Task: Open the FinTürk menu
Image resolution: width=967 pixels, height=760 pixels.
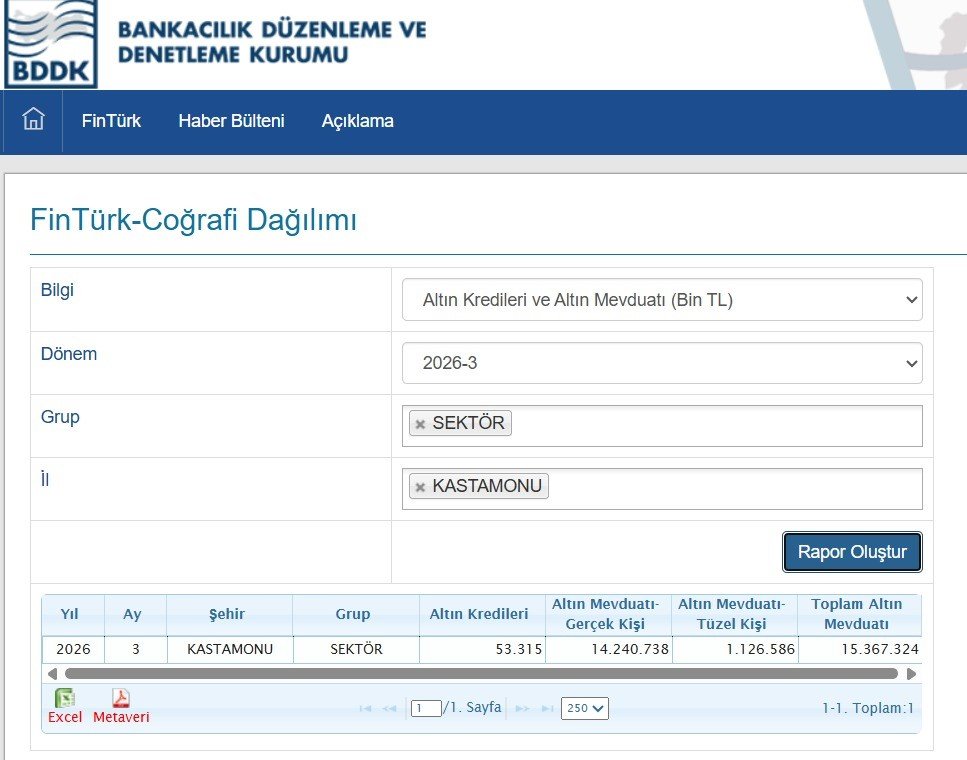Action: pyautogui.click(x=111, y=121)
